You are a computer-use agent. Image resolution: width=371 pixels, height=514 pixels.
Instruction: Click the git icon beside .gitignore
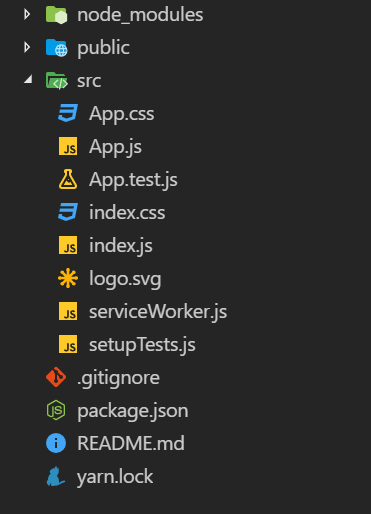point(56,377)
